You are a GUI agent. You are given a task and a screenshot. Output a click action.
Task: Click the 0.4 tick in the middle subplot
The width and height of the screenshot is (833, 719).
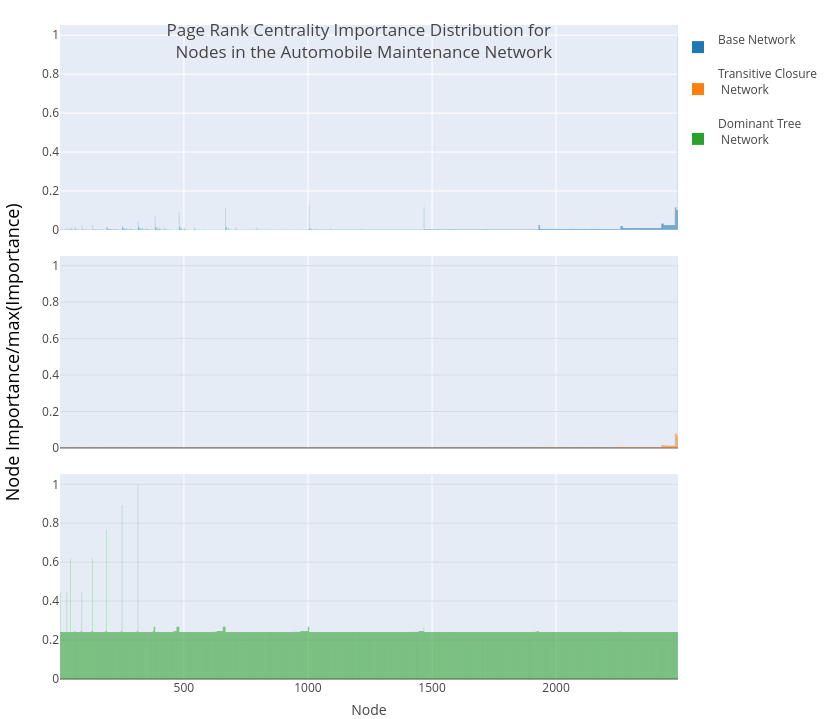click(x=50, y=375)
